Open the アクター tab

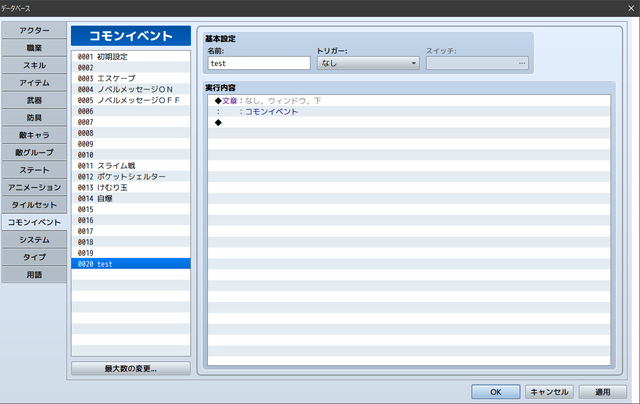click(34, 31)
